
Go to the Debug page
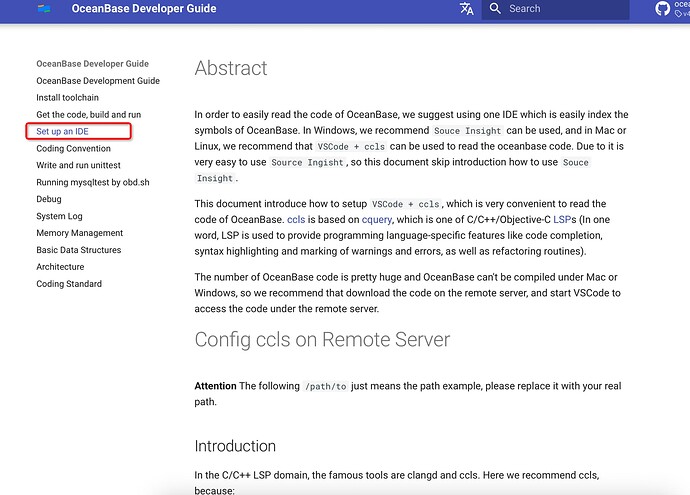(x=49, y=199)
